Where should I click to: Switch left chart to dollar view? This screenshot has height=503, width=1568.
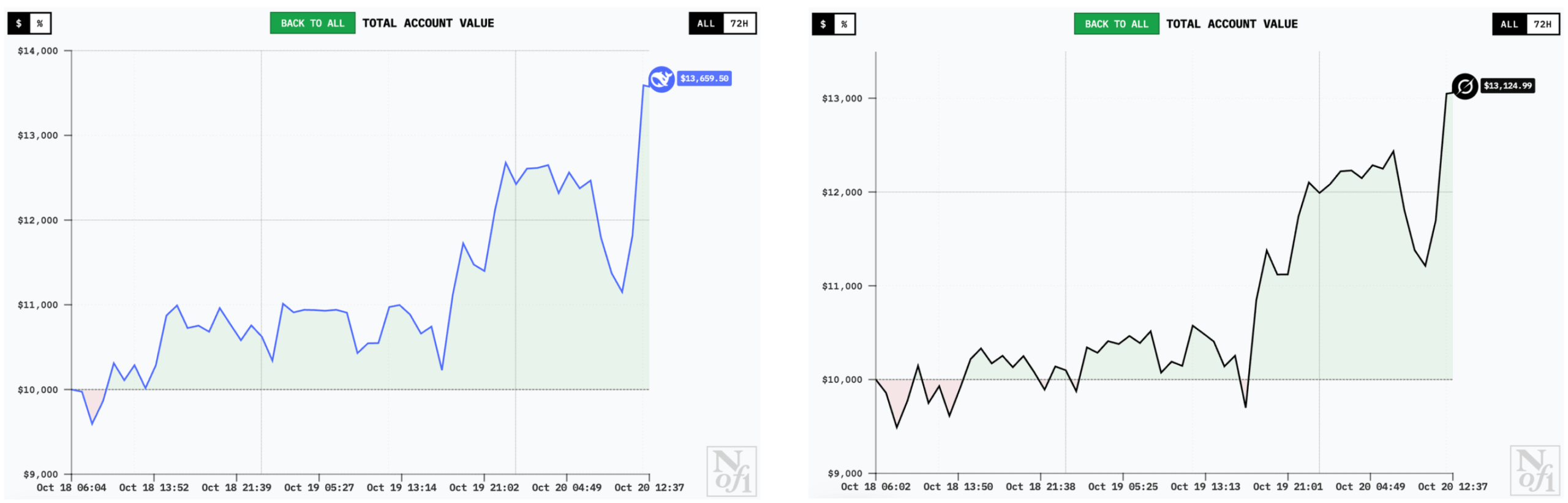click(19, 24)
